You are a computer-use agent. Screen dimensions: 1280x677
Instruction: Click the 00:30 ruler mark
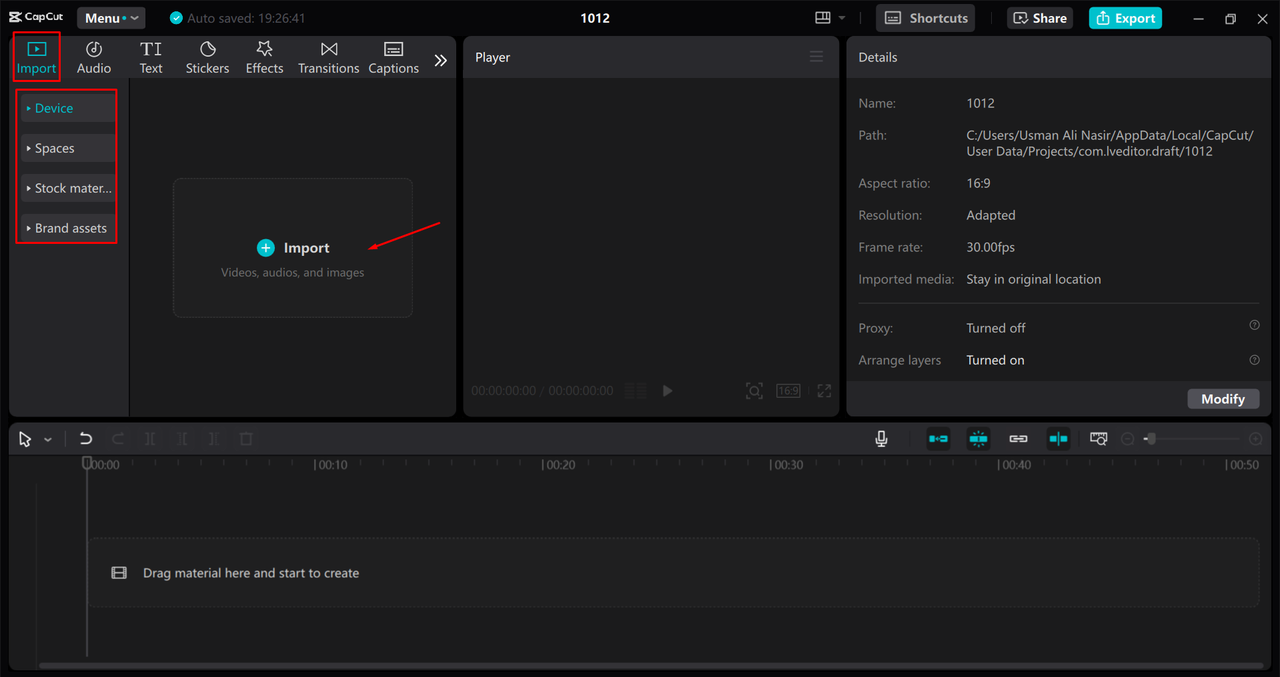pyautogui.click(x=786, y=465)
